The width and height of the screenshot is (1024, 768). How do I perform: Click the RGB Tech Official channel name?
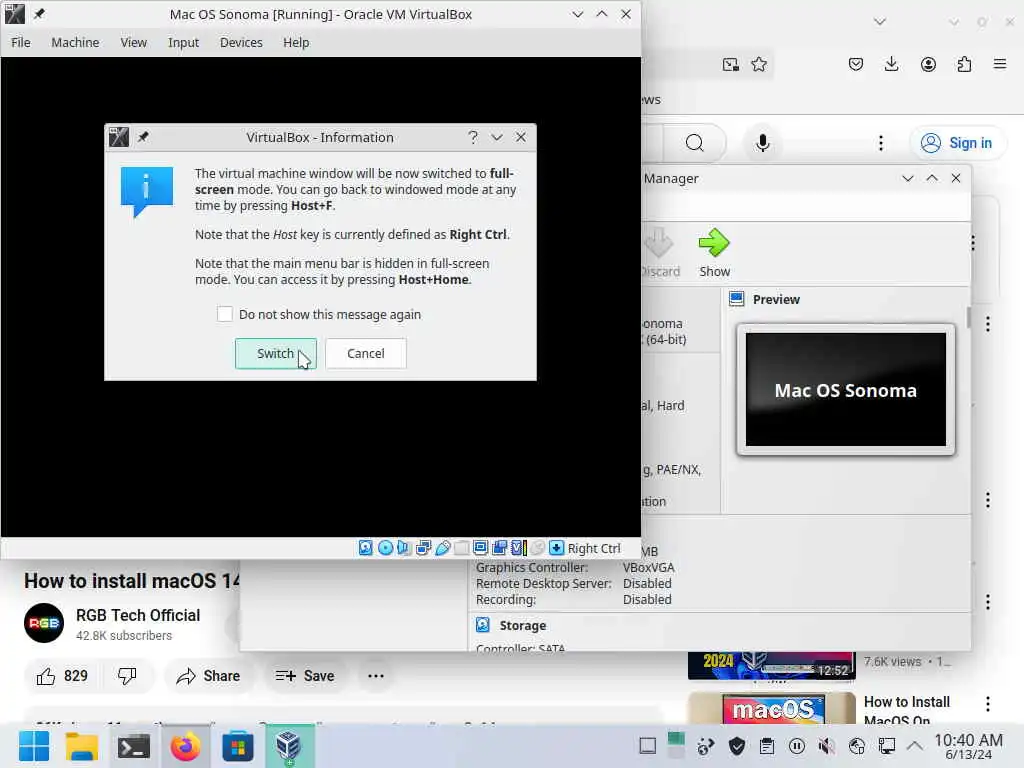[x=138, y=615]
